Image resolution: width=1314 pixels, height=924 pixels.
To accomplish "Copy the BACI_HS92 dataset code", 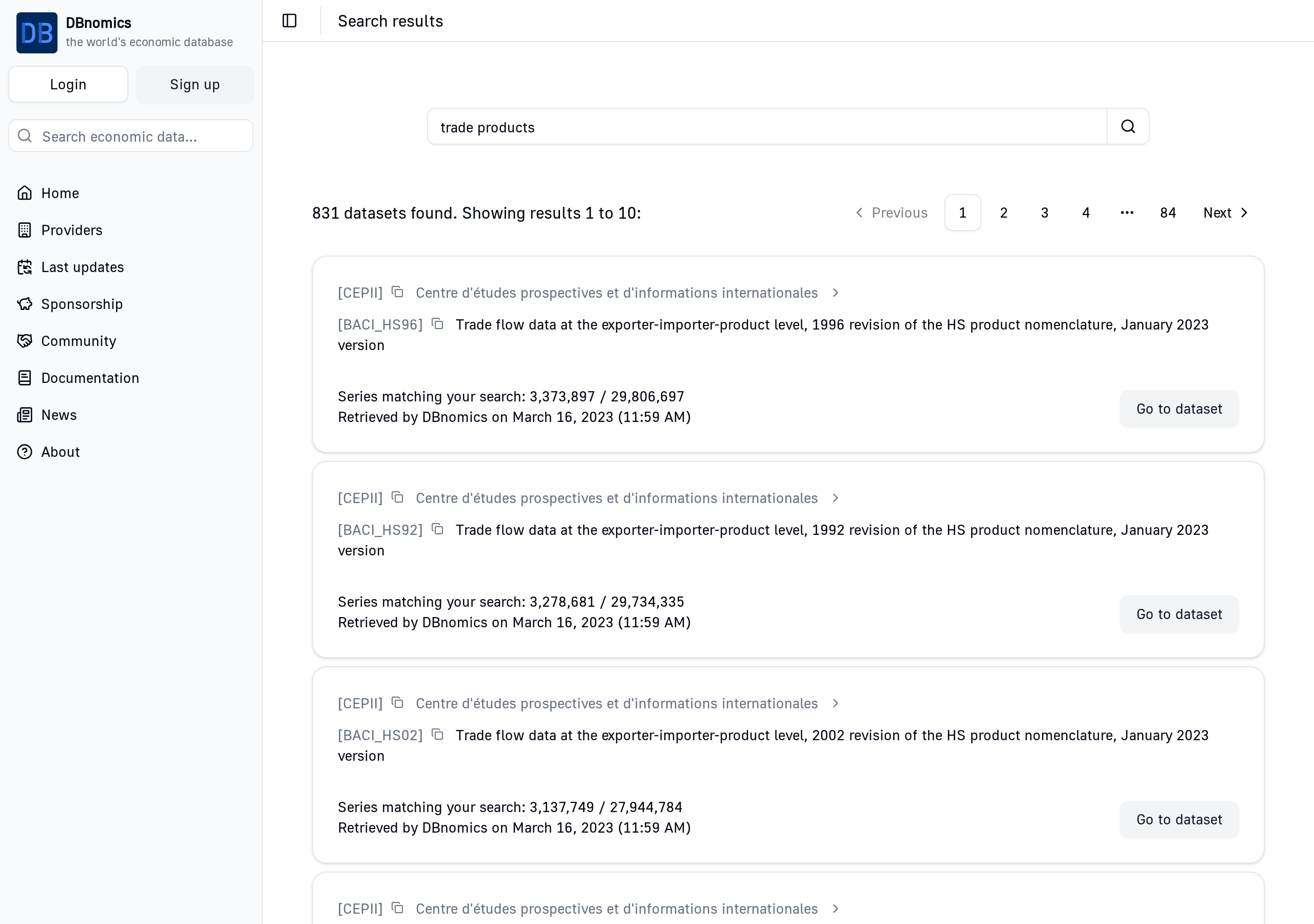I will pyautogui.click(x=438, y=530).
